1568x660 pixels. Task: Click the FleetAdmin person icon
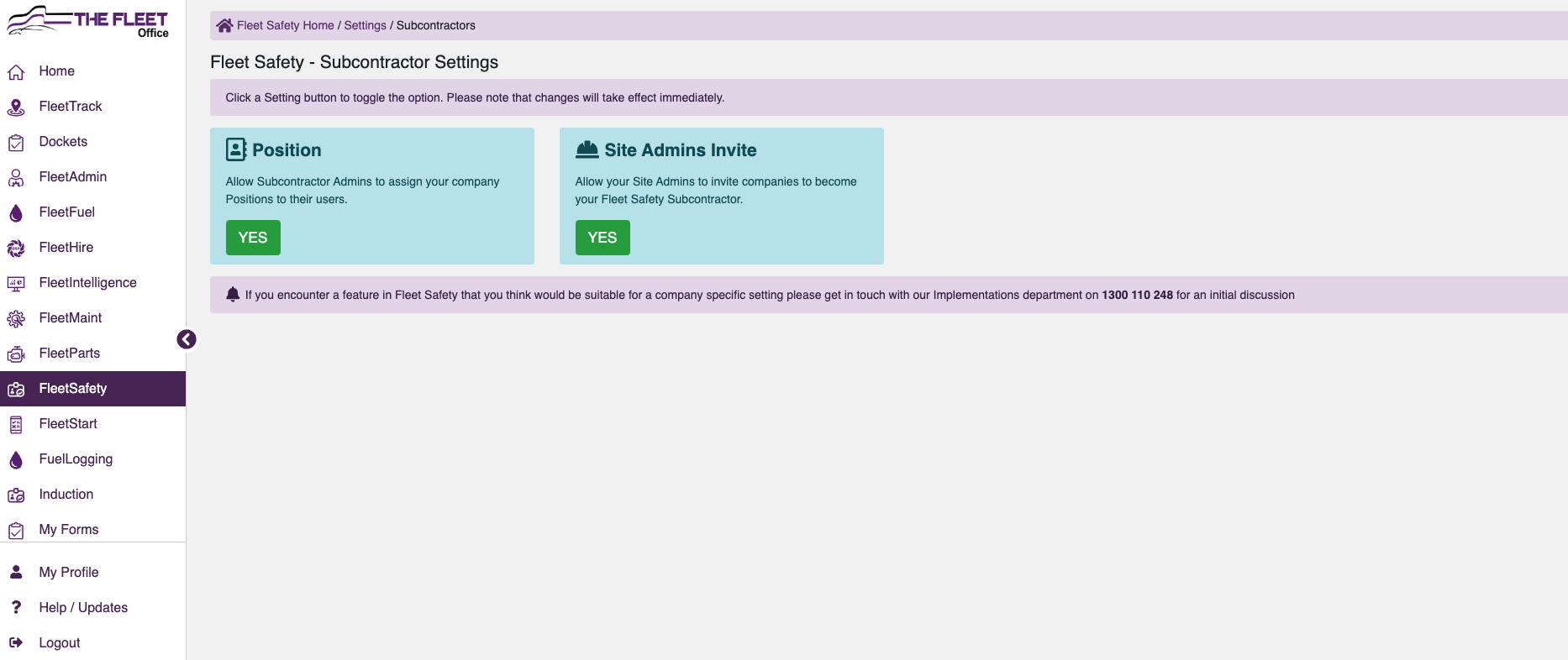coord(16,178)
